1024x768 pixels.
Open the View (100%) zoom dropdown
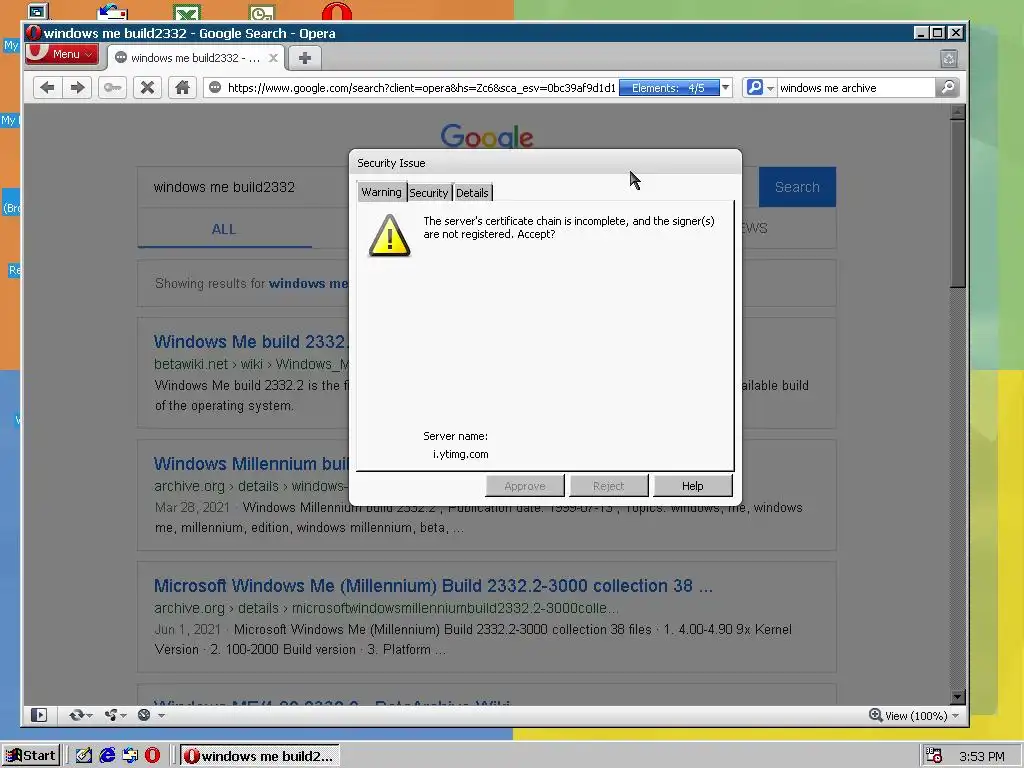[x=921, y=716]
